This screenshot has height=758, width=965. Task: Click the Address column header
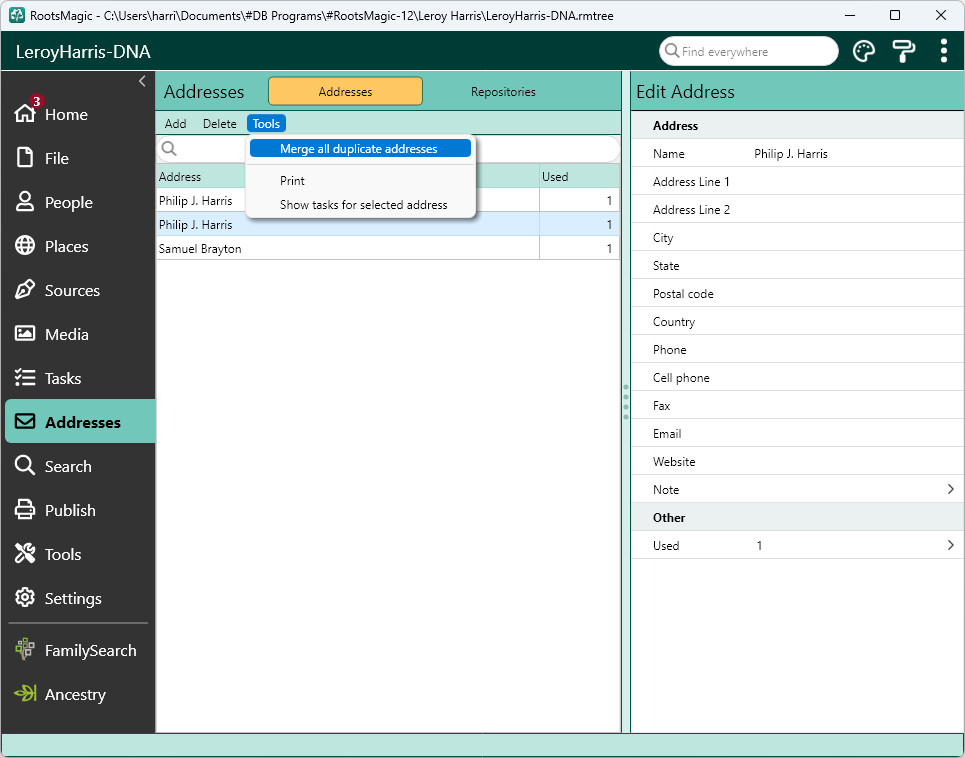[348, 177]
